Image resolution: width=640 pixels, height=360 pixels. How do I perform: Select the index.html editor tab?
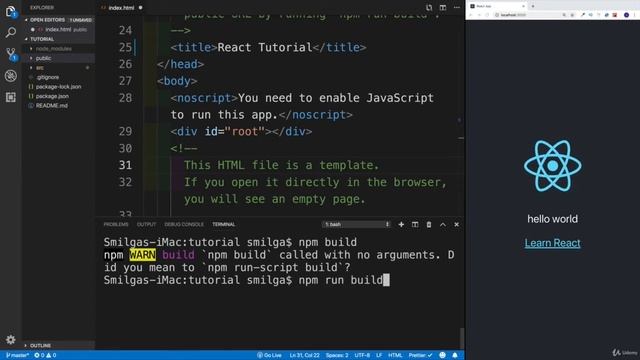121,8
